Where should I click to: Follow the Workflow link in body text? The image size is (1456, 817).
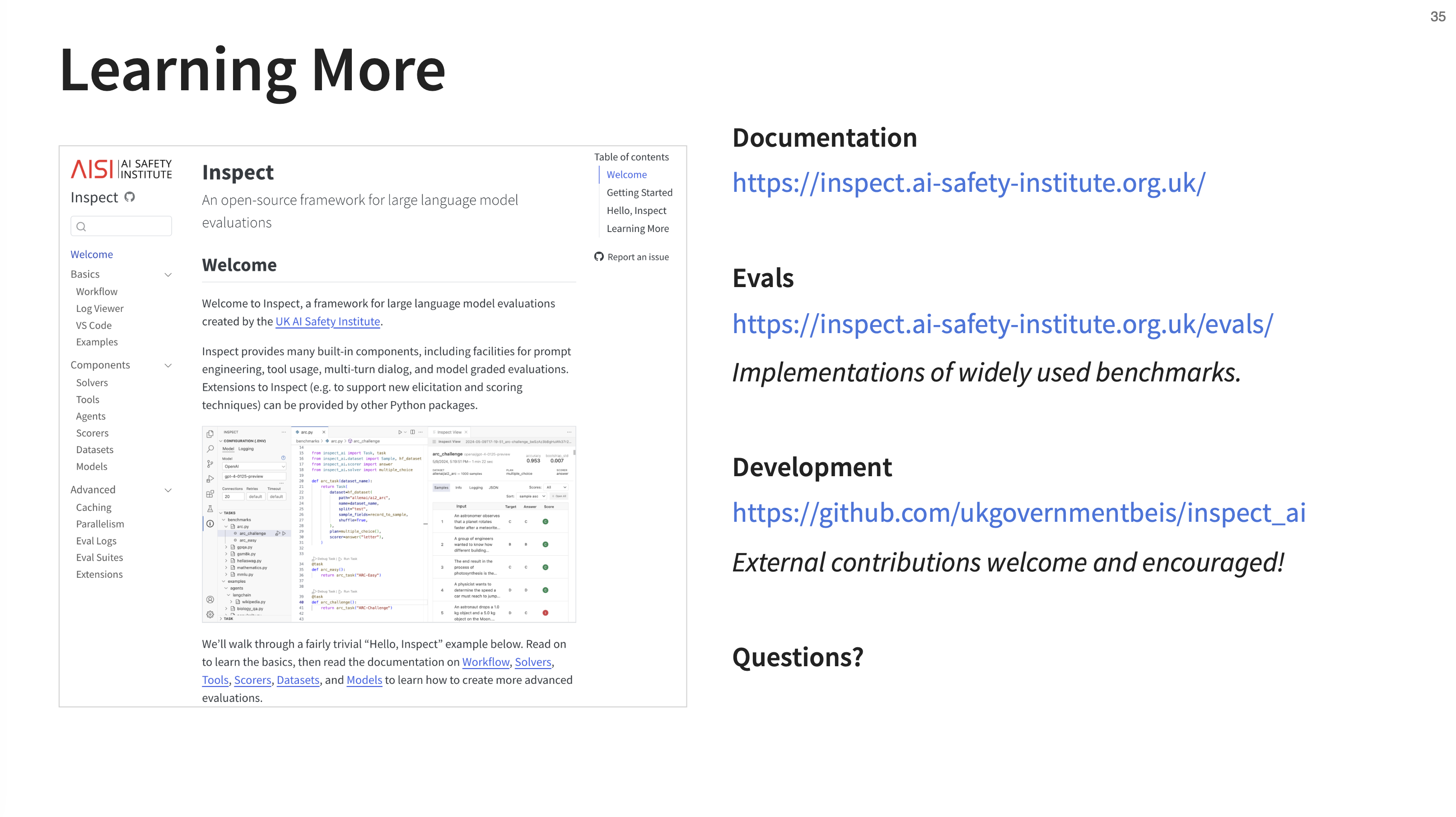(485, 662)
